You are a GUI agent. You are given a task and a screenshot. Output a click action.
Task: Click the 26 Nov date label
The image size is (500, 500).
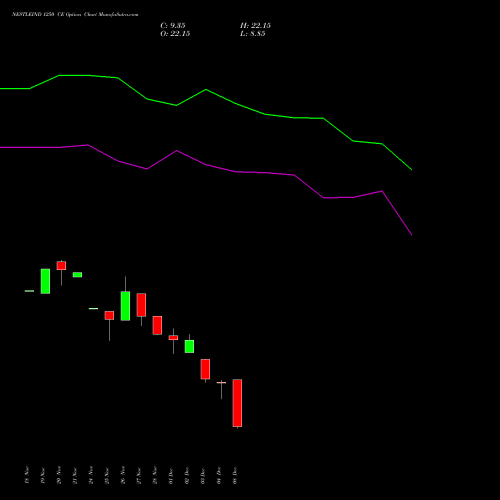123,475
